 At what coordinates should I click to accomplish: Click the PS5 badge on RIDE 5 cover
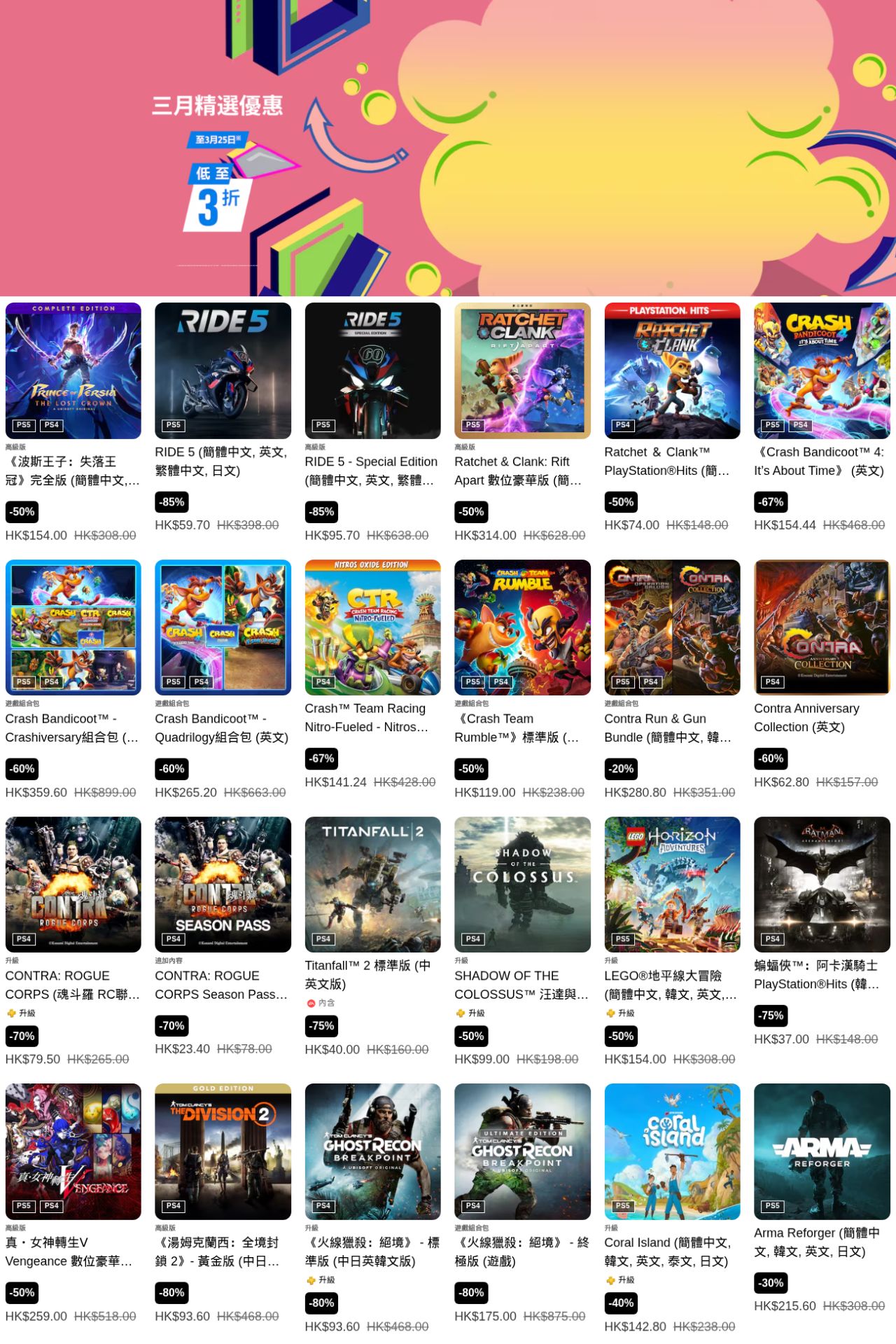[174, 425]
